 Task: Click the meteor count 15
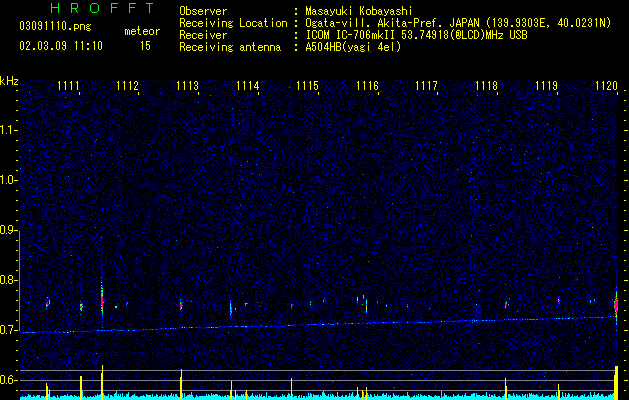tap(145, 46)
